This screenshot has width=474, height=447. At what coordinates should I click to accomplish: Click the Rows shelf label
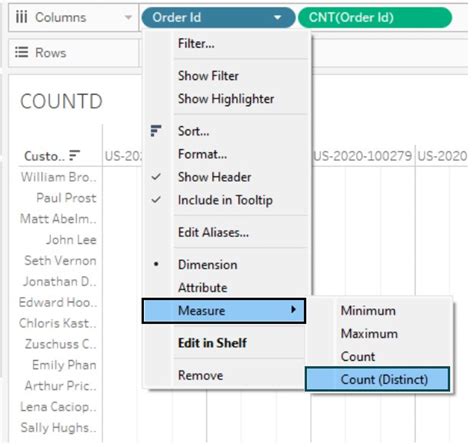coord(51,53)
